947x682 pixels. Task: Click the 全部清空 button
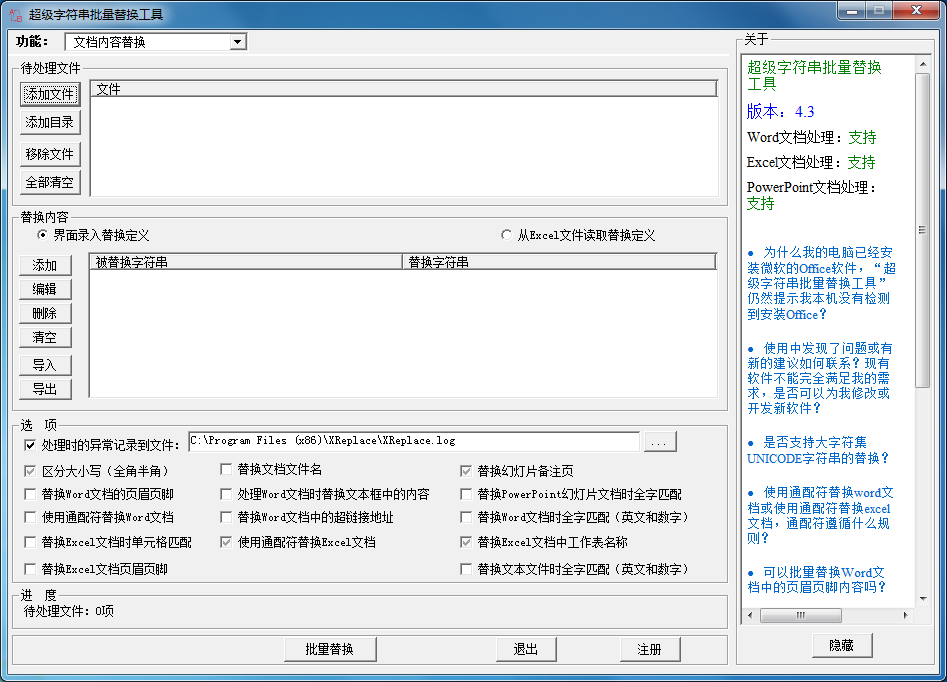[x=50, y=182]
